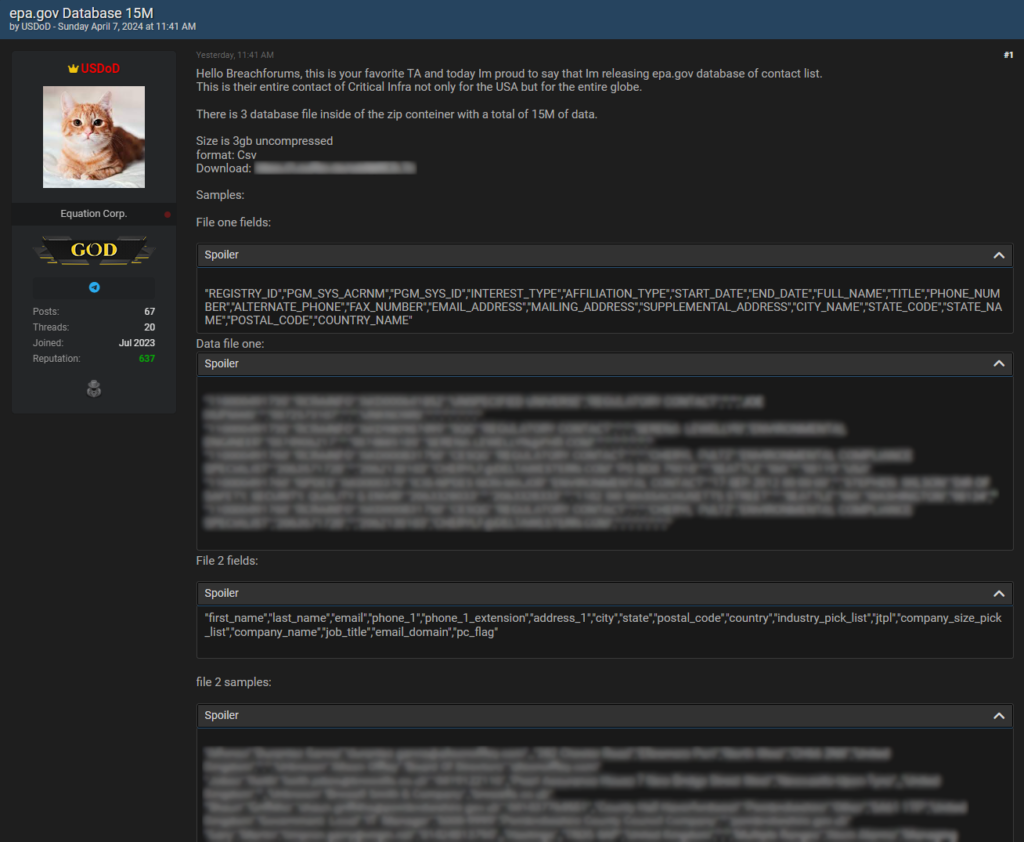Click the File one fields spoiler header label
The height and width of the screenshot is (842, 1024).
pos(221,255)
